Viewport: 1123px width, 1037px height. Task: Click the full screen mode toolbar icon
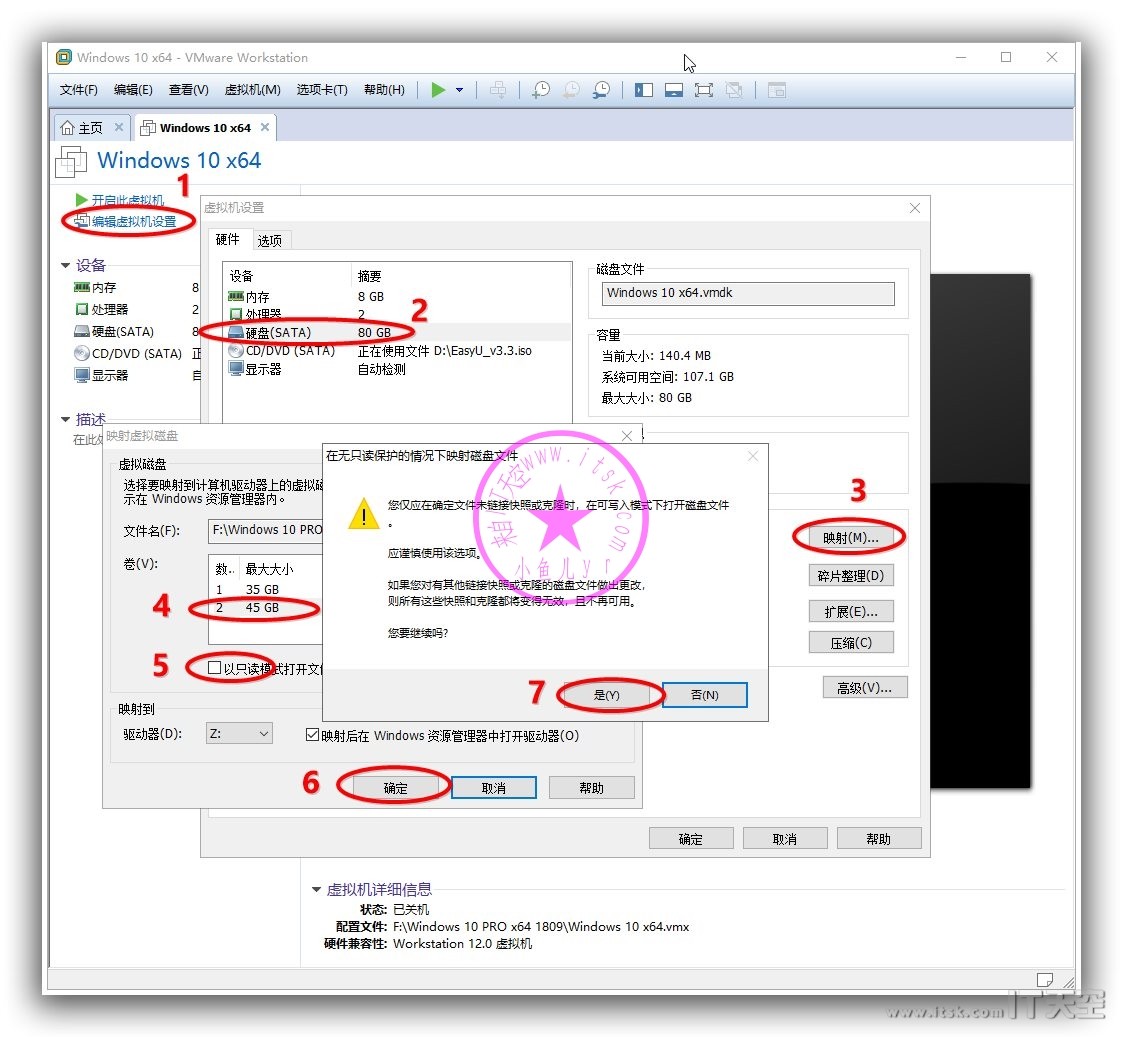point(703,90)
